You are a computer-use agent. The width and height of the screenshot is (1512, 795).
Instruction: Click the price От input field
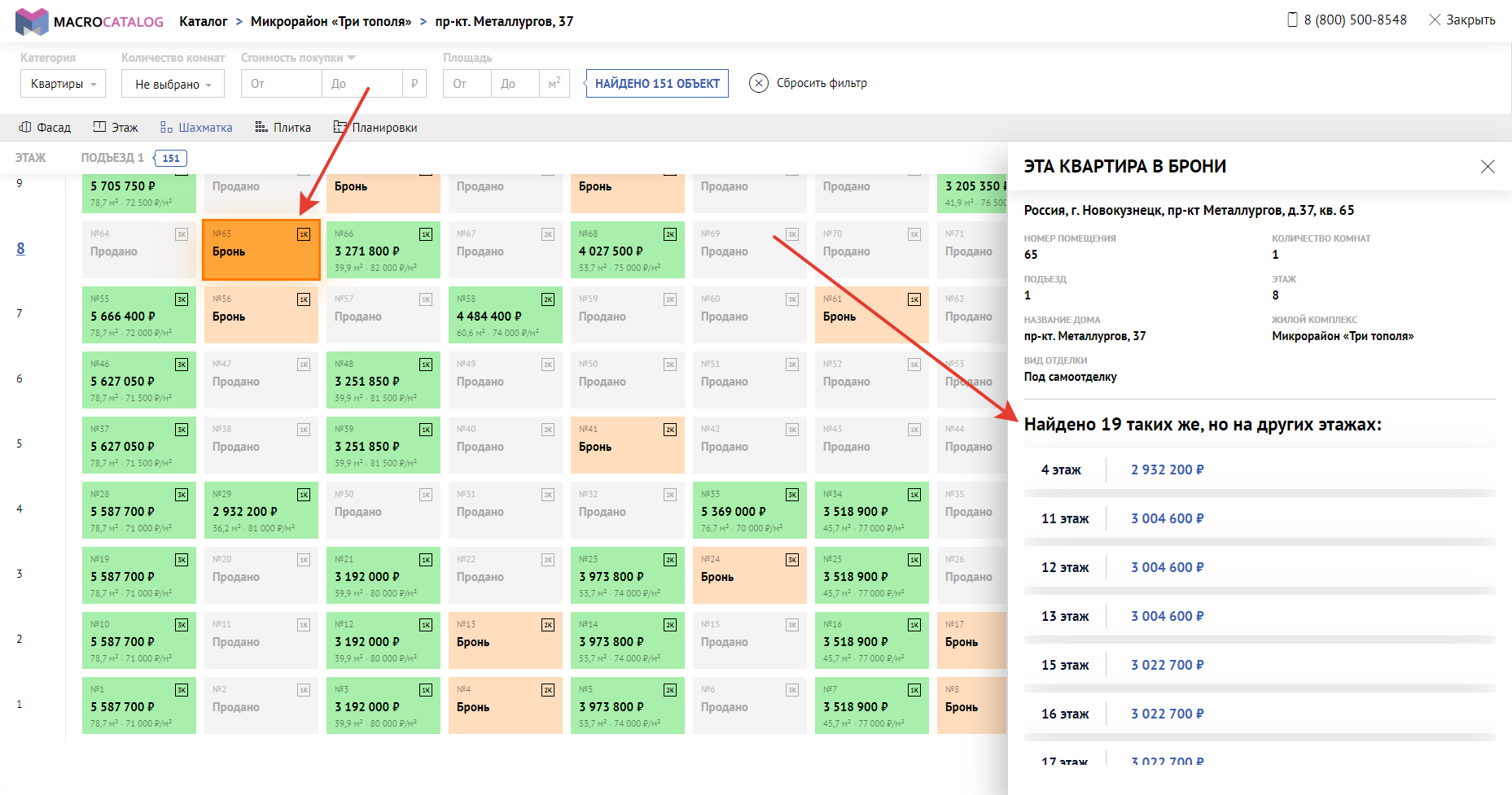pyautogui.click(x=281, y=84)
